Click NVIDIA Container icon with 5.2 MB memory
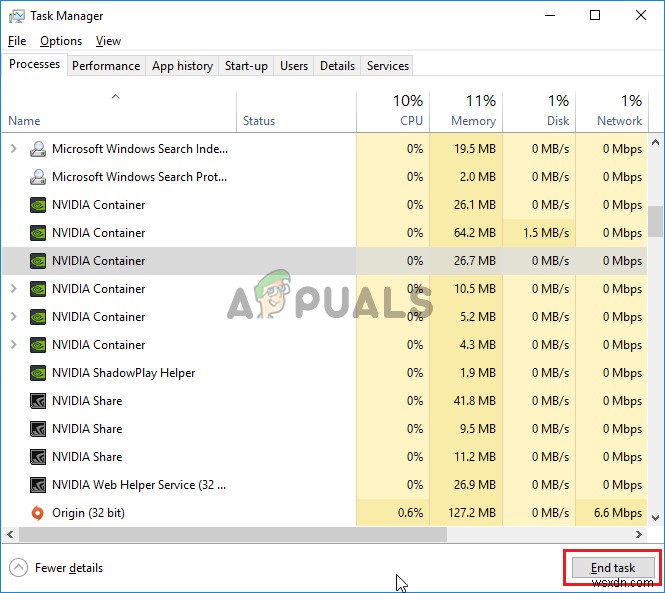This screenshot has height=593, width=665. (x=38, y=317)
